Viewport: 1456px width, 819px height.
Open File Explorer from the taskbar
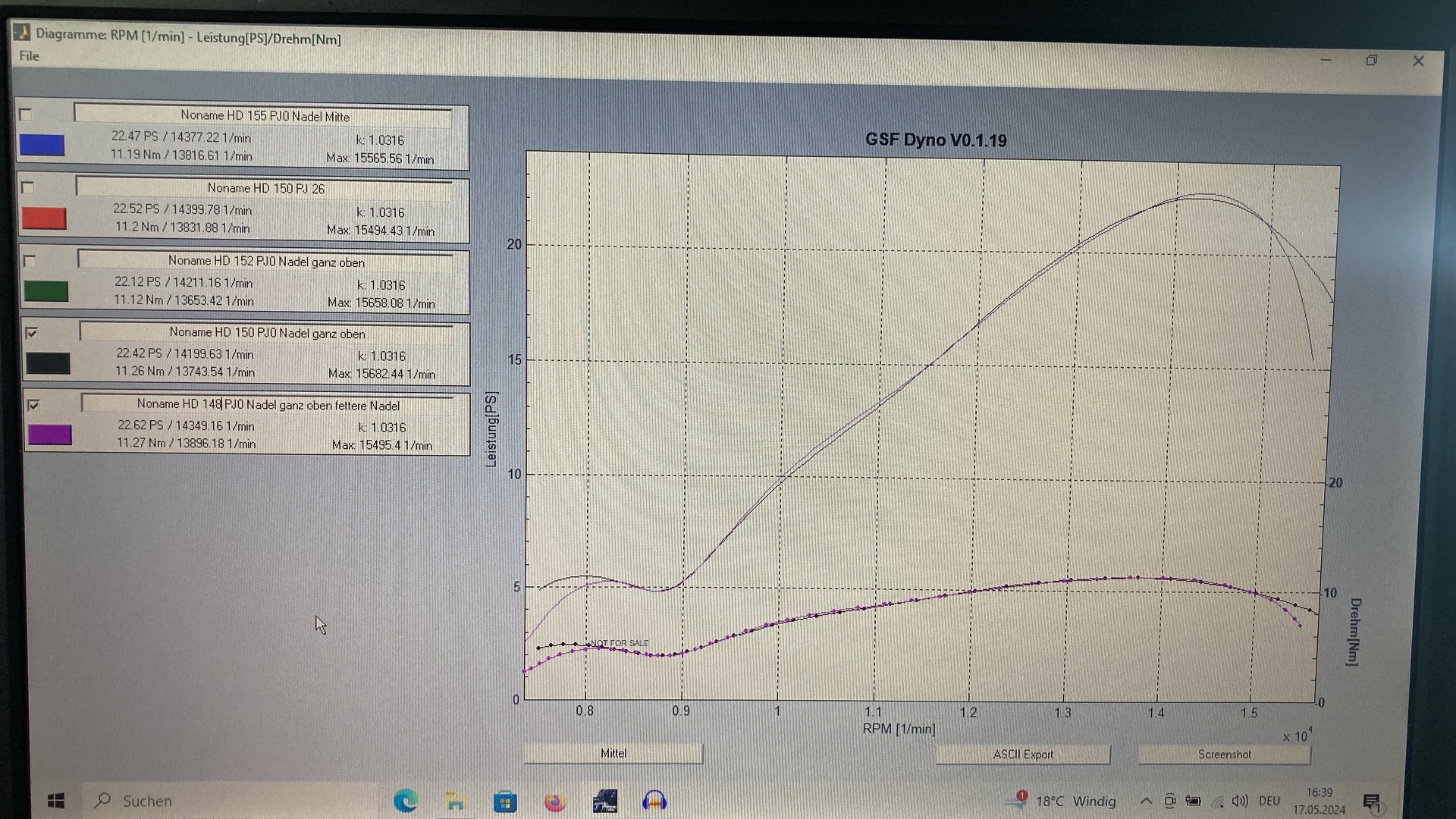pos(455,801)
